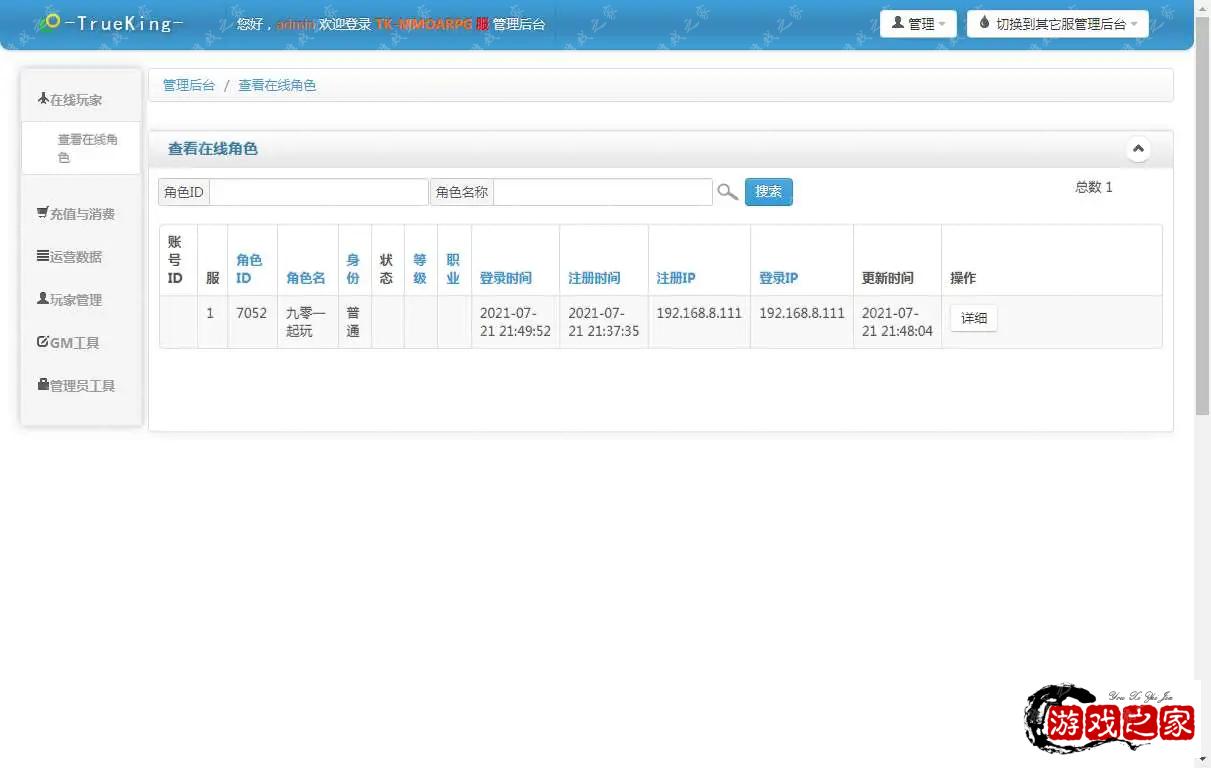This screenshot has width=1211, height=768.
Task: Focus the 角色名称 input field
Action: click(602, 192)
